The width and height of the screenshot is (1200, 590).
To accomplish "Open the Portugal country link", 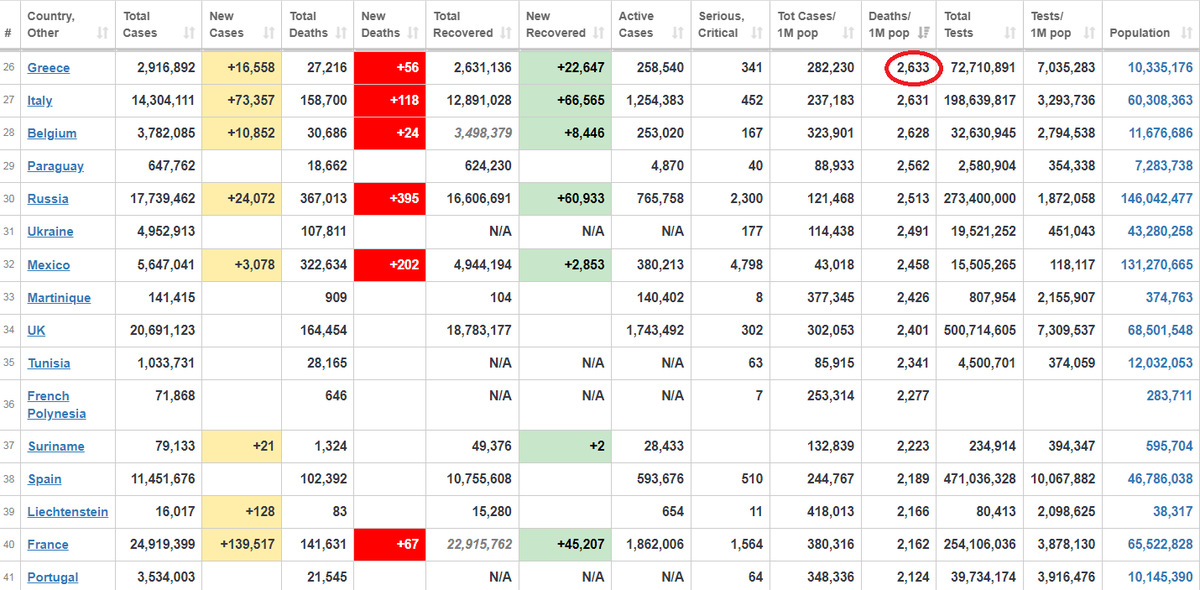I will coord(52,578).
